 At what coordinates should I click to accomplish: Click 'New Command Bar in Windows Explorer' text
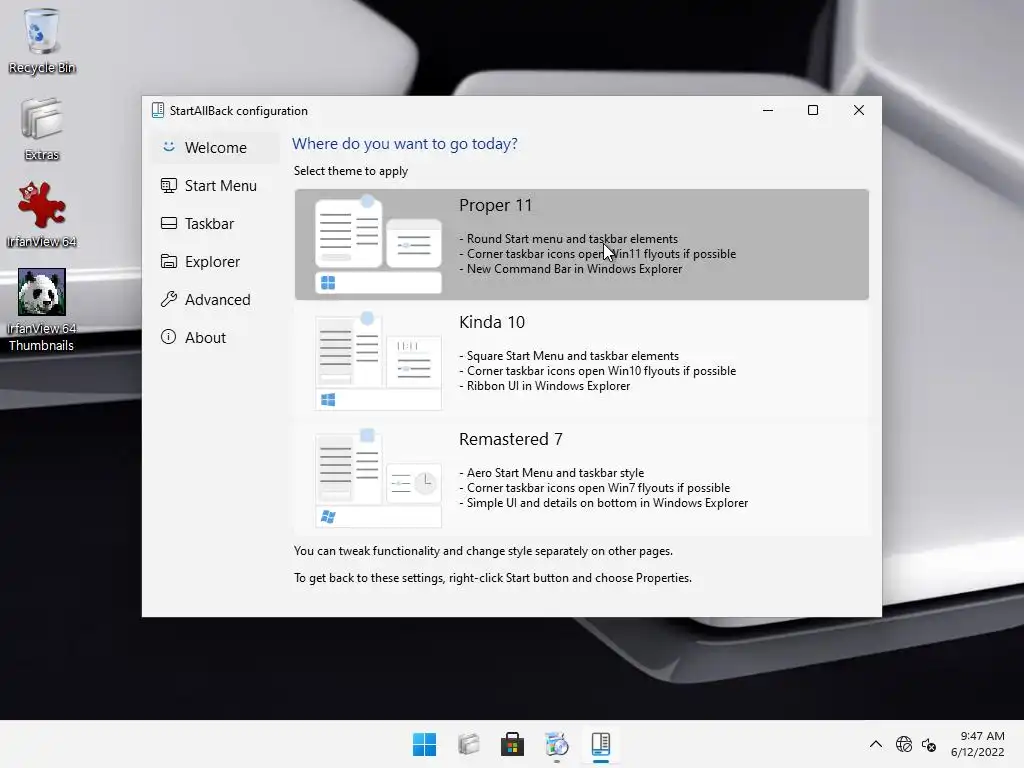point(574,269)
